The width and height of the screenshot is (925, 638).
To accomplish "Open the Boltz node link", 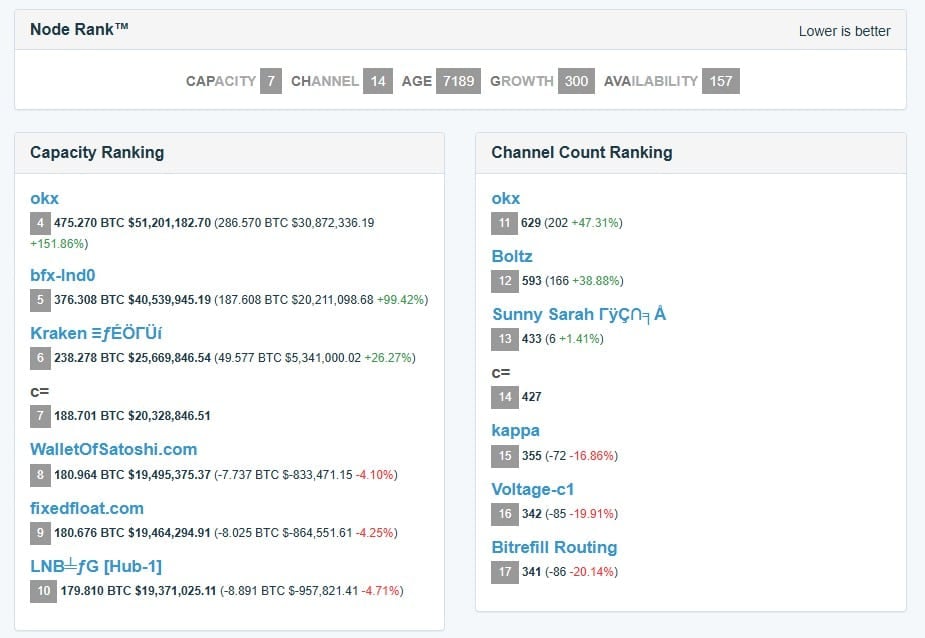I will [x=511, y=256].
